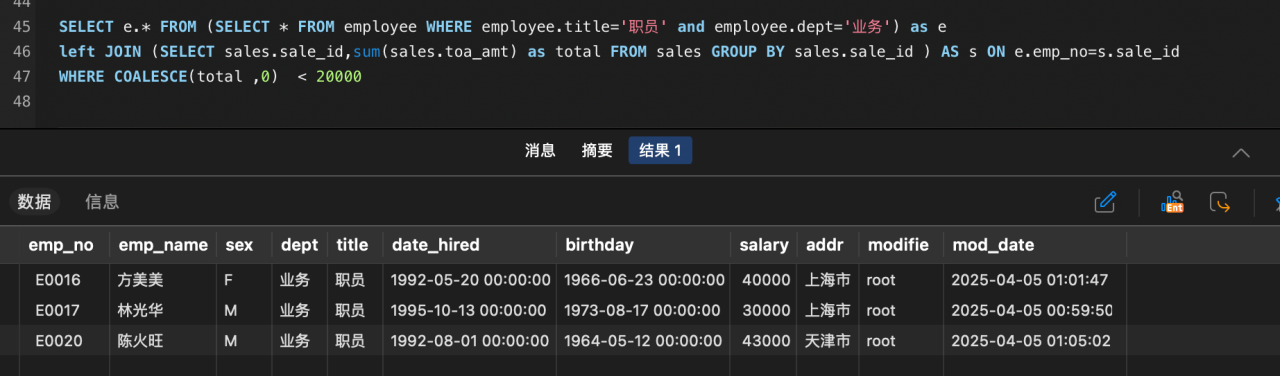The image size is (1280, 376).
Task: Click the salary cell showing 43000
Action: 765,341
